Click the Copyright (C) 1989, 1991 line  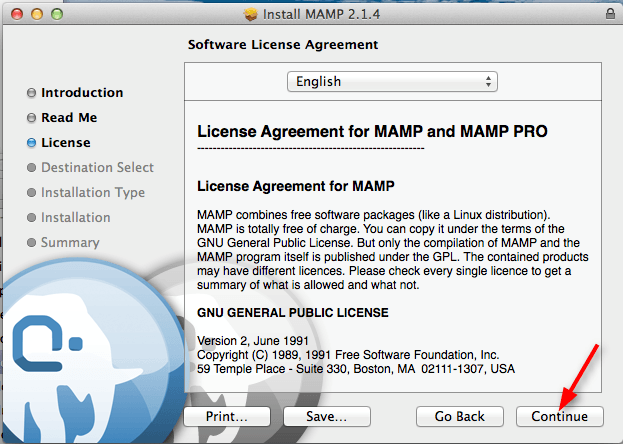pyautogui.click(x=348, y=355)
